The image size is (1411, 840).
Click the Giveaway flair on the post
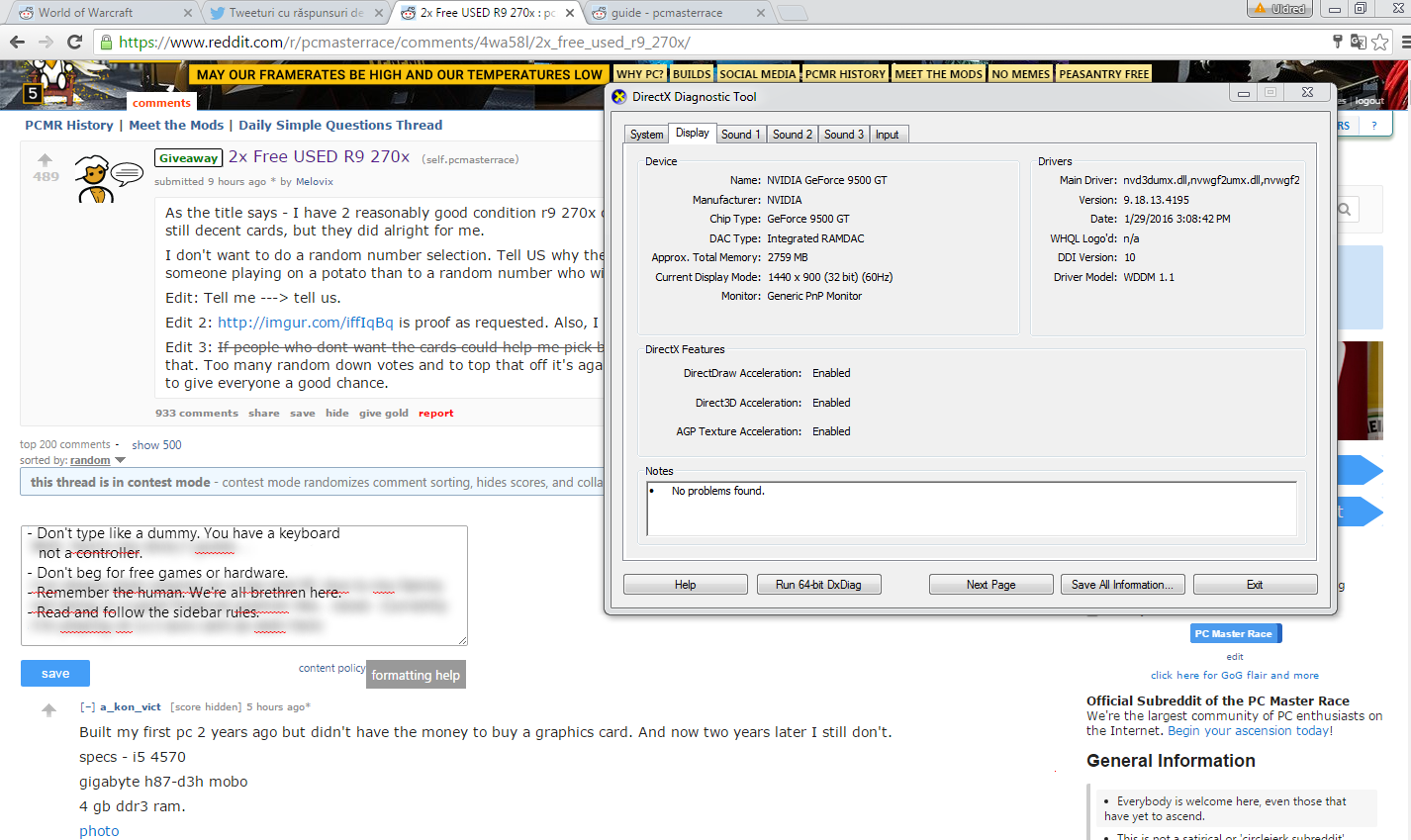188,158
